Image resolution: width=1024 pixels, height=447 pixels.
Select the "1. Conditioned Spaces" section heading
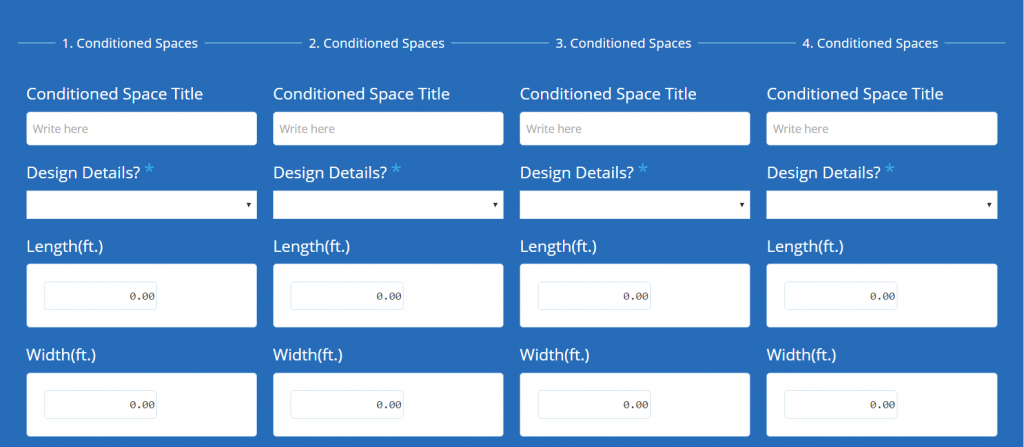[x=130, y=44]
